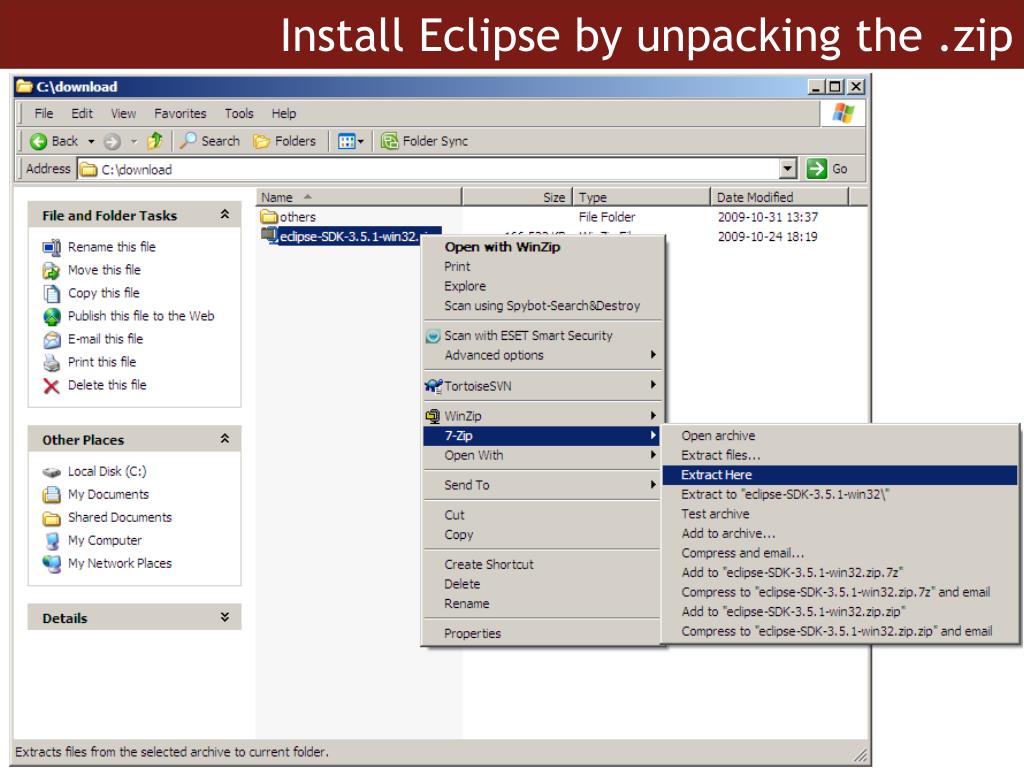Open the Shared Documents folder icon
Screen dimensions: 1024x768
click(x=52, y=518)
